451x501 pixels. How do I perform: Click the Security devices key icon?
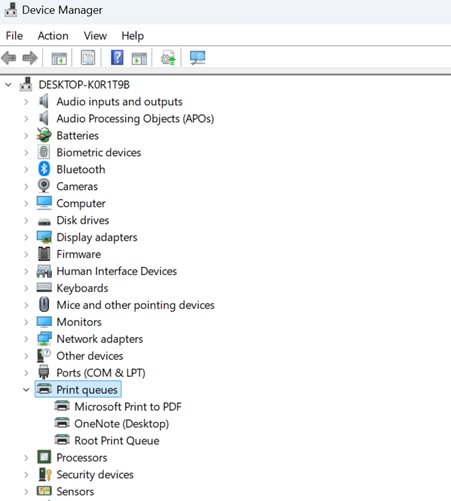click(45, 474)
